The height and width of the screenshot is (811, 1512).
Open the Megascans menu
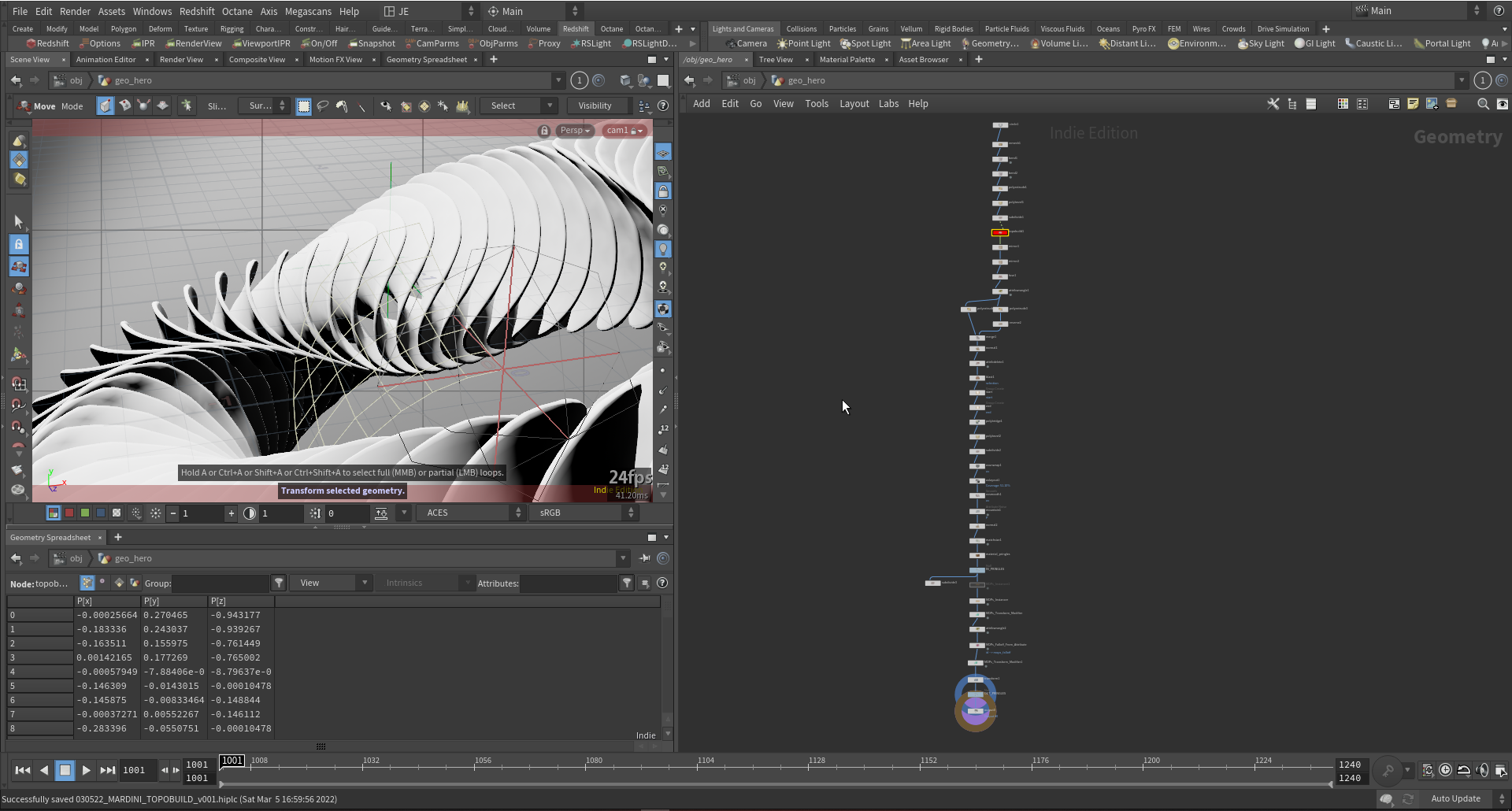point(308,11)
